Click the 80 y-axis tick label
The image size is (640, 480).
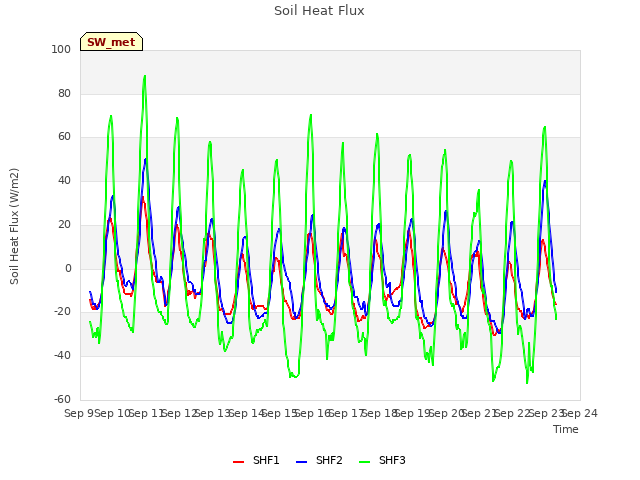pos(64,93)
